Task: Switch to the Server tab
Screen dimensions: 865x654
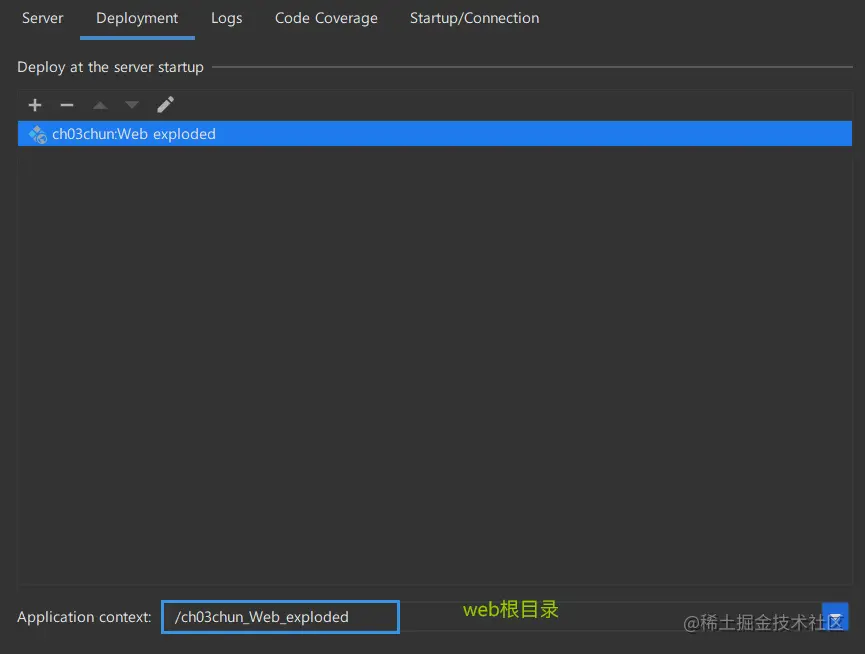Action: coord(42,18)
